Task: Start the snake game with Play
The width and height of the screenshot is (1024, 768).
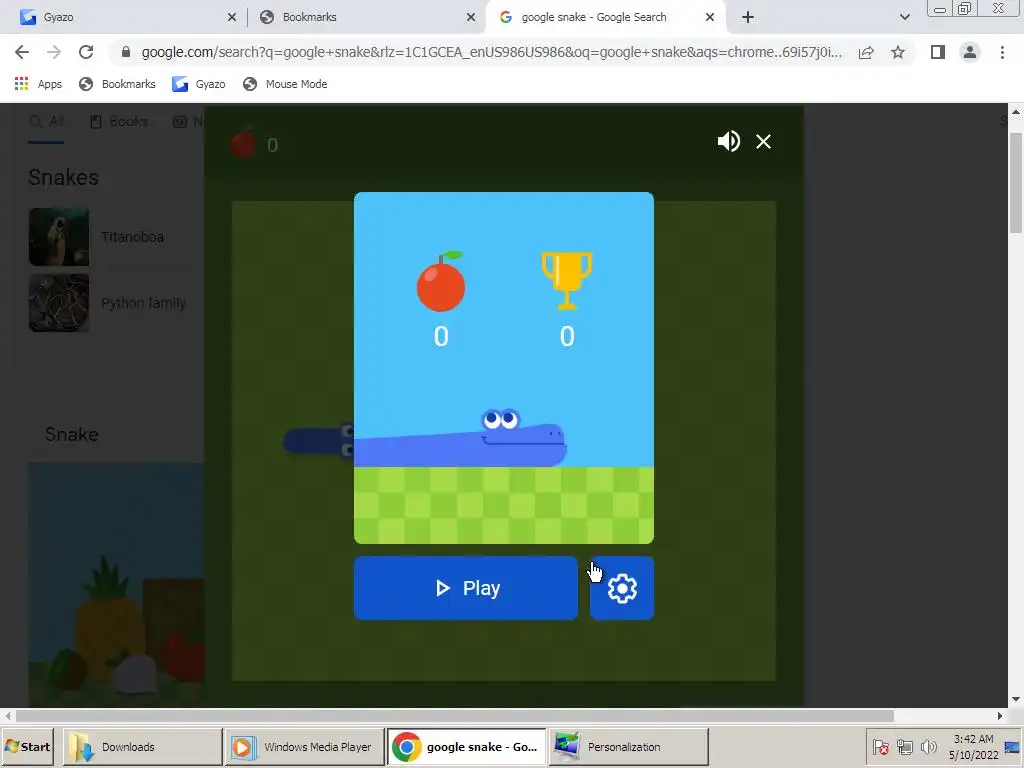Action: (x=466, y=588)
